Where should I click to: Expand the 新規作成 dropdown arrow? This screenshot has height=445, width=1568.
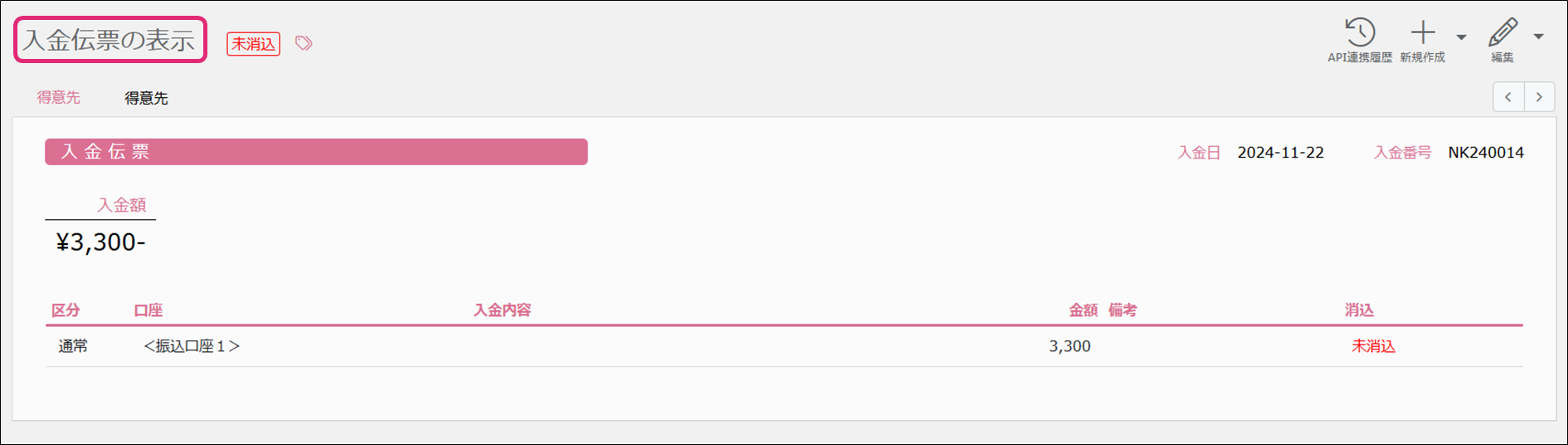click(x=1461, y=37)
